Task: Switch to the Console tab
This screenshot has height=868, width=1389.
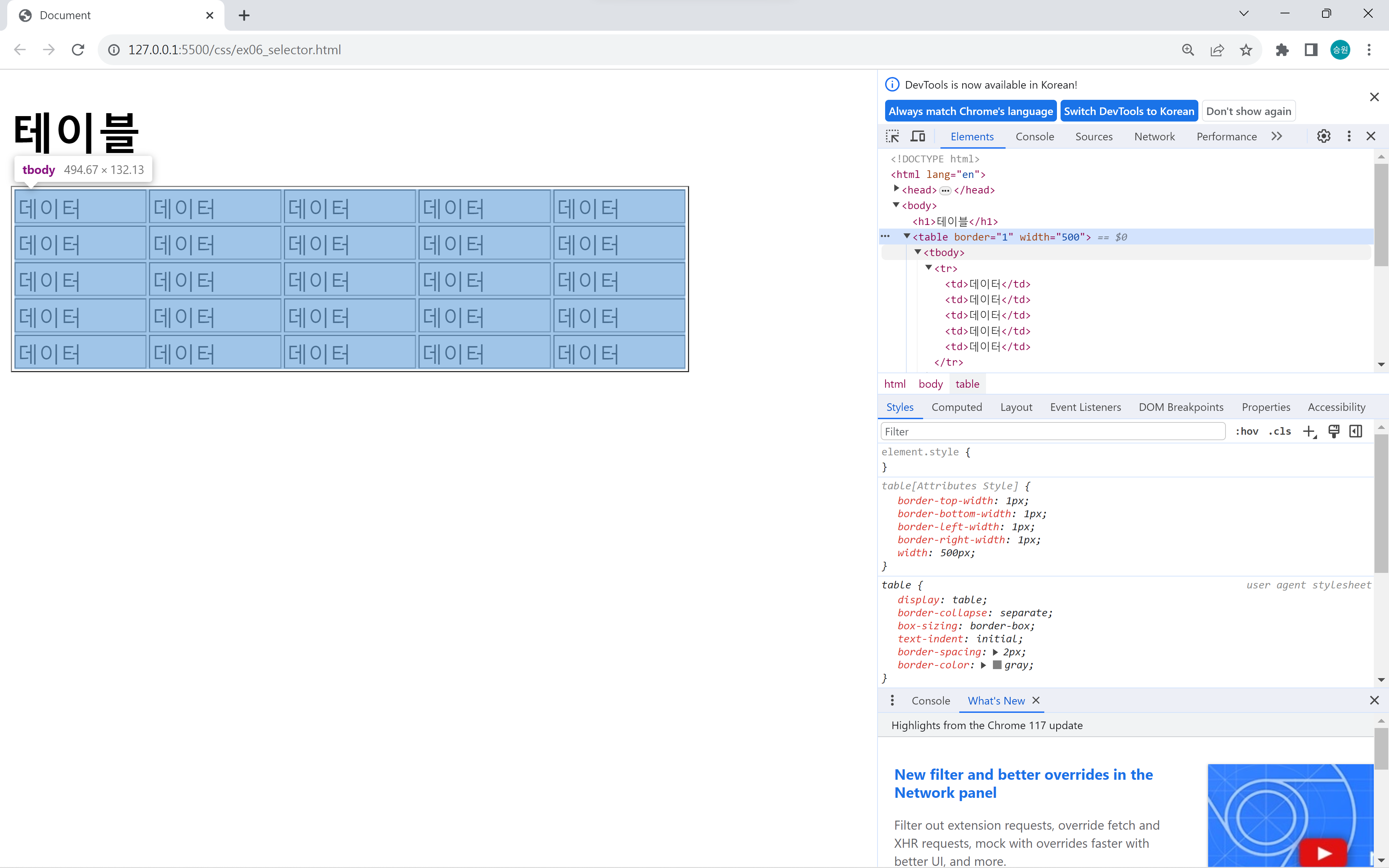Action: coord(1034,137)
